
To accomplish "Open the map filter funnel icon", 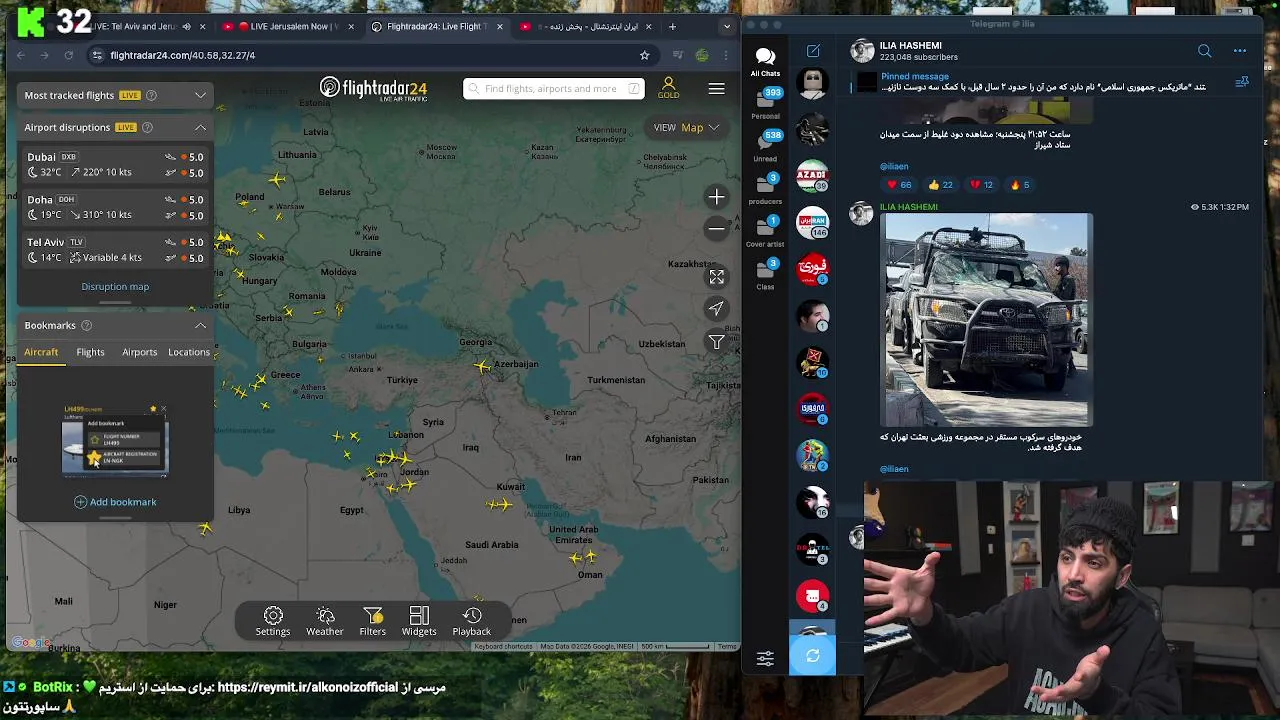I will (716, 342).
